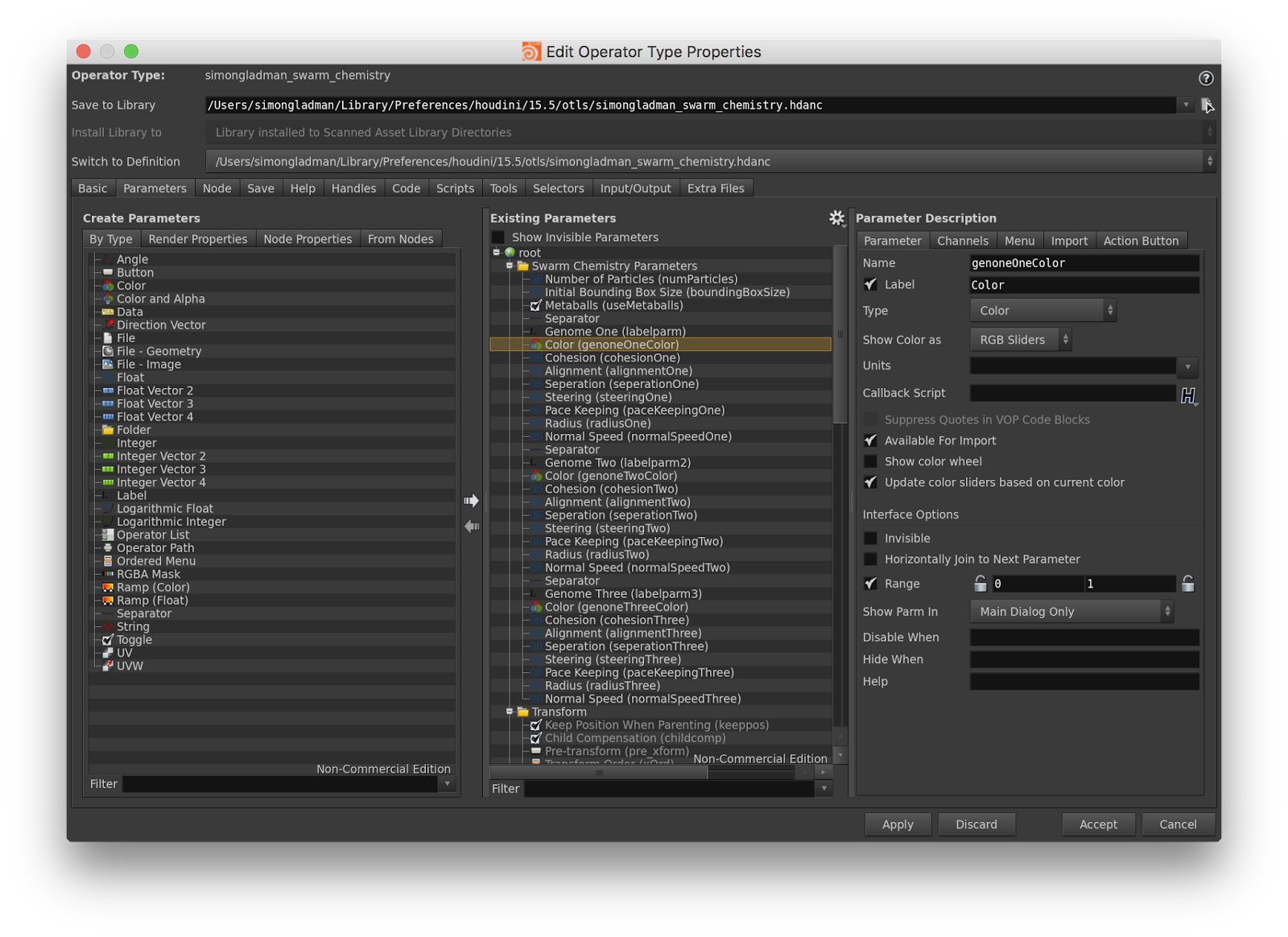The image size is (1288, 937).
Task: Open Show Parm In dropdown
Action: tap(1072, 612)
